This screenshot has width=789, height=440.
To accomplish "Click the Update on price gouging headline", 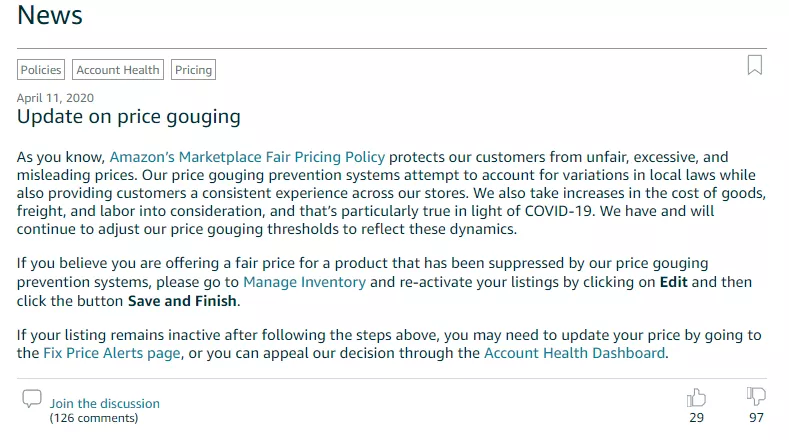I will (x=129, y=117).
